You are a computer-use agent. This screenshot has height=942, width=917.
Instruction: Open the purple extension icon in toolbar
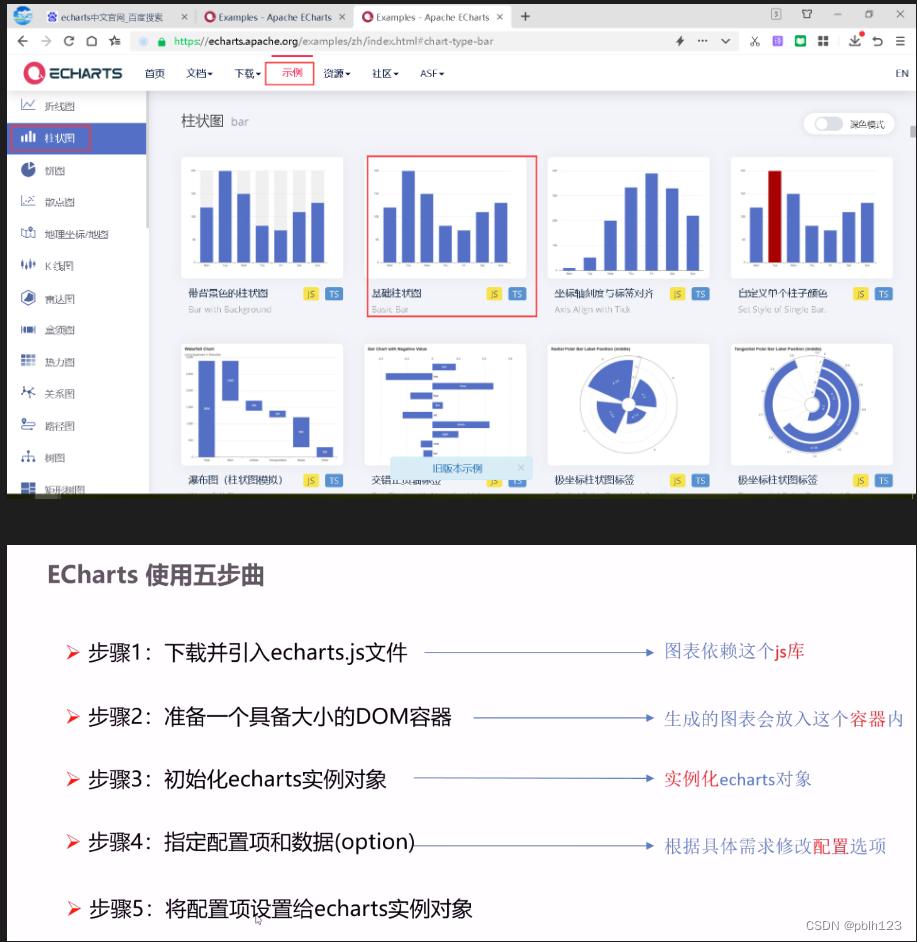[x=778, y=41]
